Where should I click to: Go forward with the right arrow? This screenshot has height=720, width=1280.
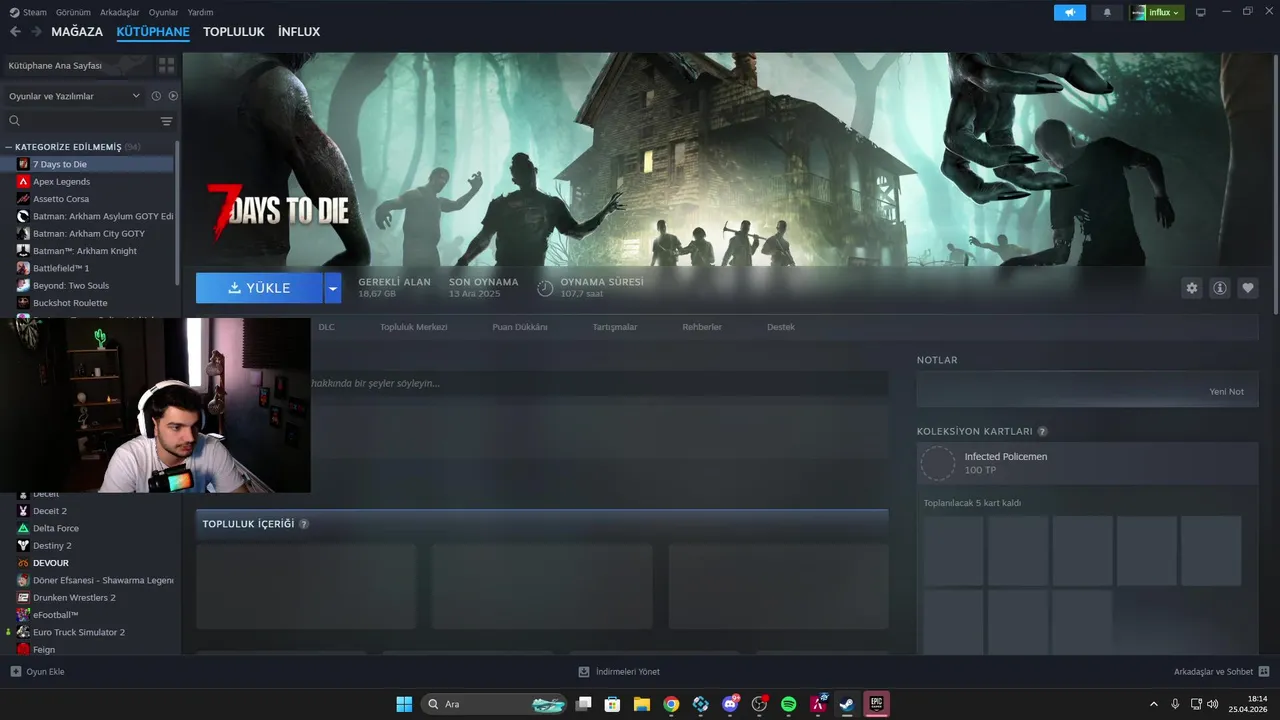click(x=36, y=32)
